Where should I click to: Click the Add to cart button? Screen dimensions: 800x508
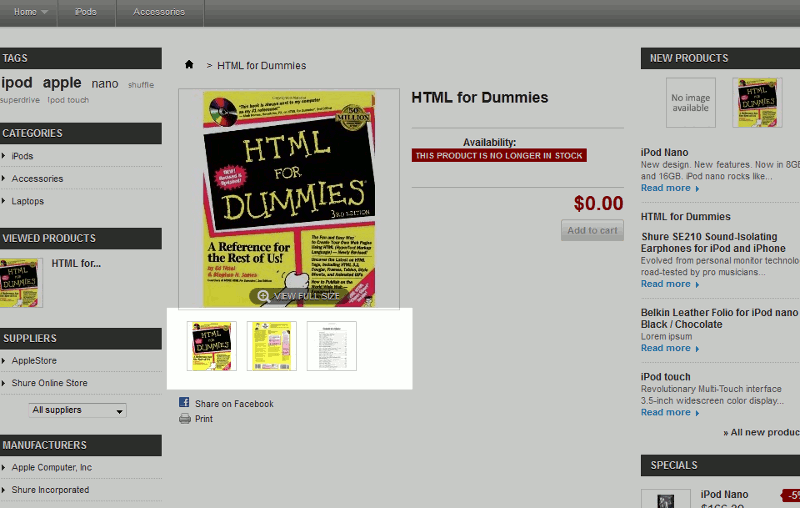592,230
